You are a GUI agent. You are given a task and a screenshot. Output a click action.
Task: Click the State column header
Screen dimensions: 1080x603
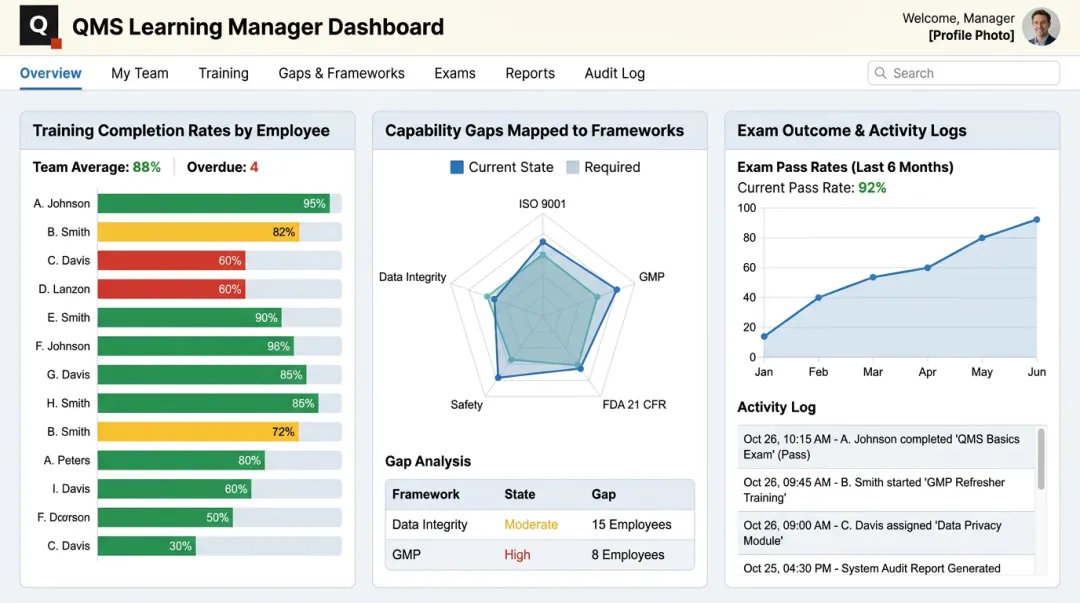tap(519, 494)
